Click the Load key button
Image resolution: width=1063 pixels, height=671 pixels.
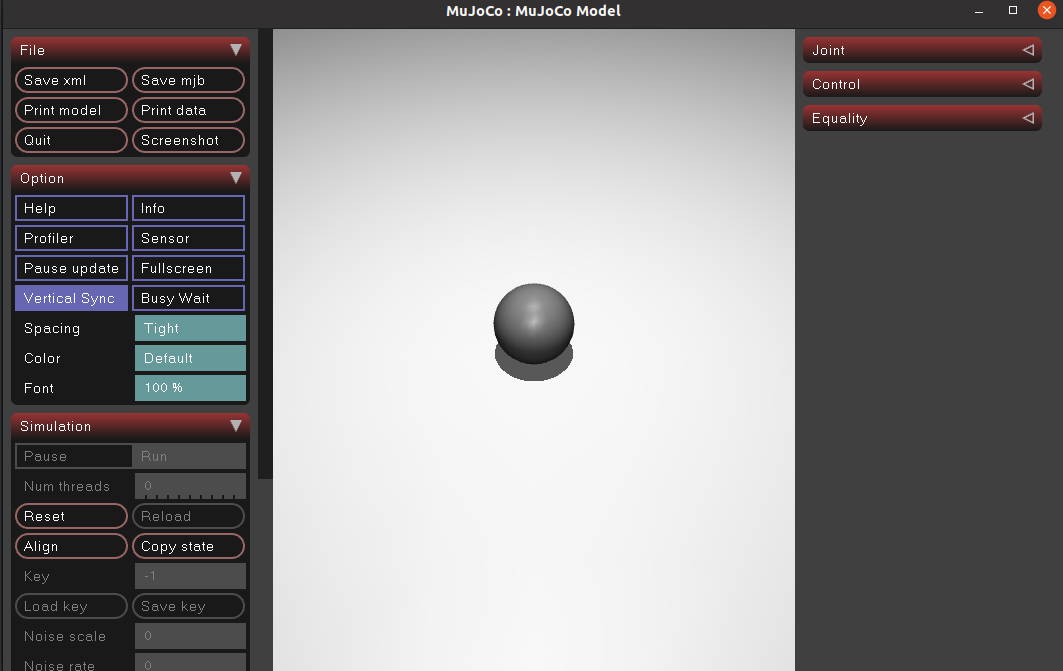click(71, 606)
